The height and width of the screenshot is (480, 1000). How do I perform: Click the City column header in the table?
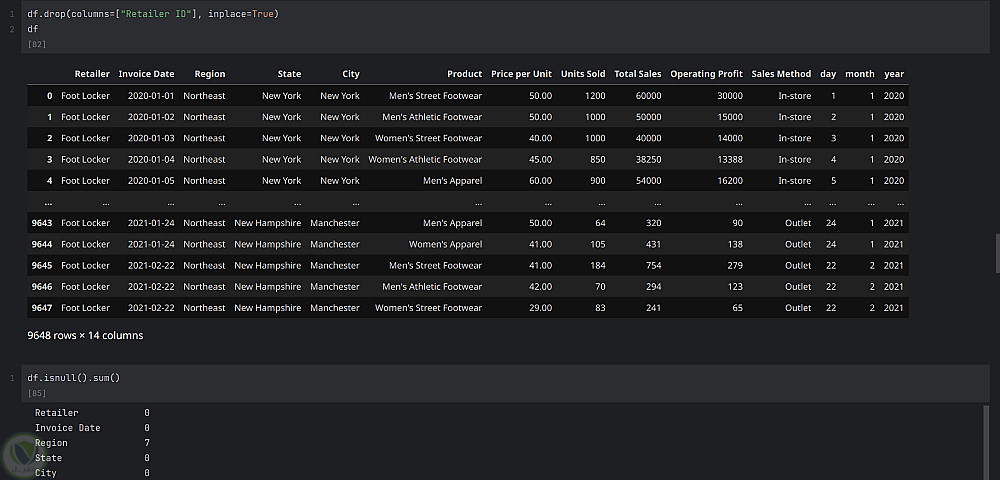pos(351,74)
